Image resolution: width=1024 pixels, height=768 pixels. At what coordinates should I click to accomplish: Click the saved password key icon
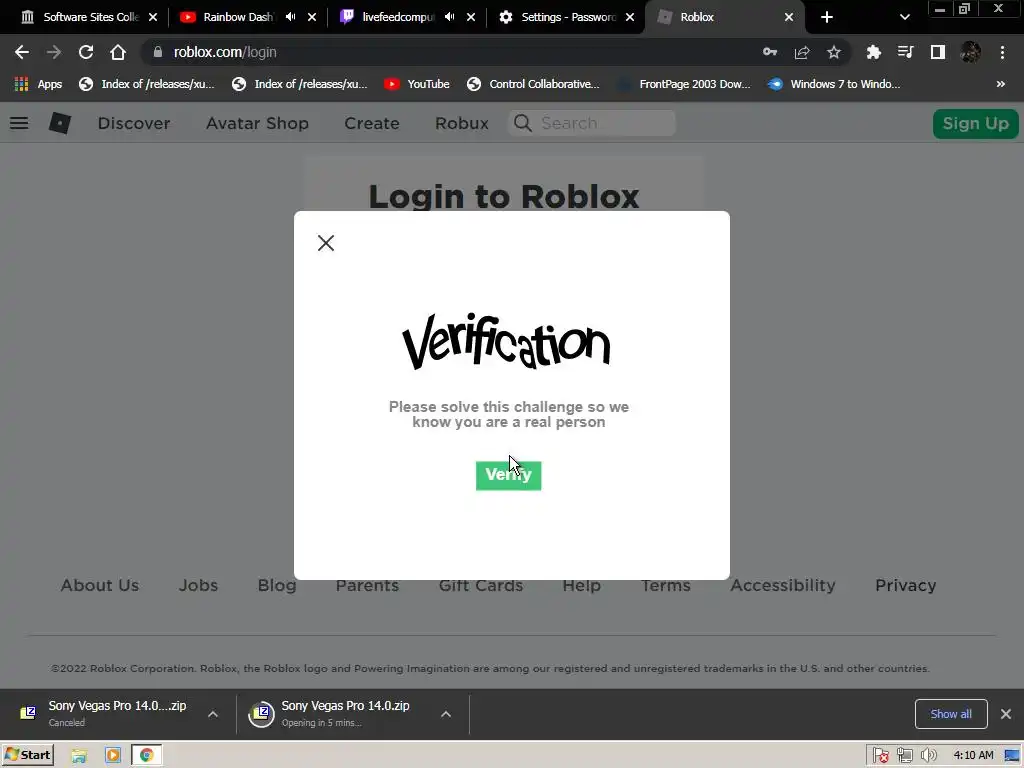(770, 52)
